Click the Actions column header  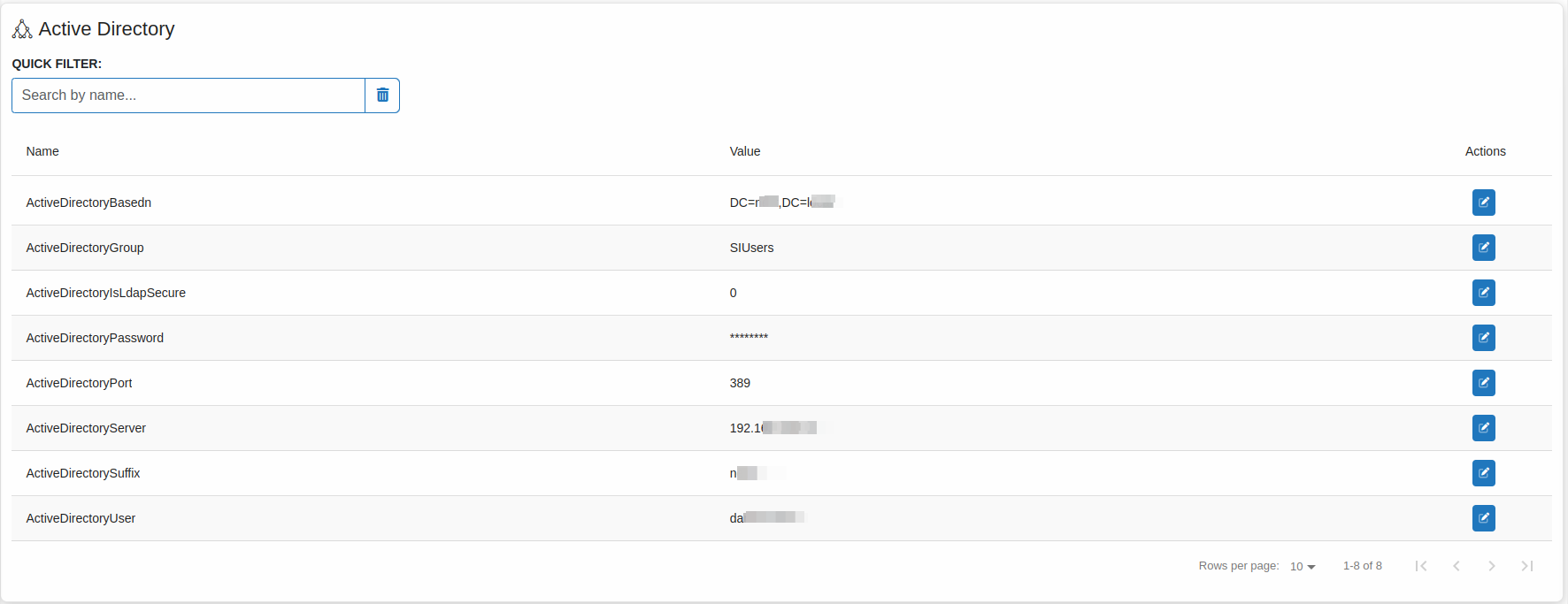tap(1485, 151)
